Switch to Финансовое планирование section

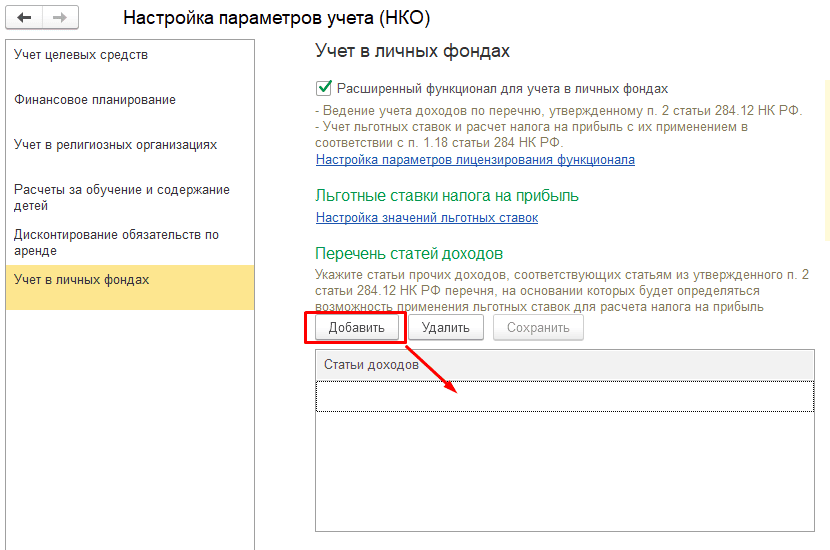click(95, 100)
